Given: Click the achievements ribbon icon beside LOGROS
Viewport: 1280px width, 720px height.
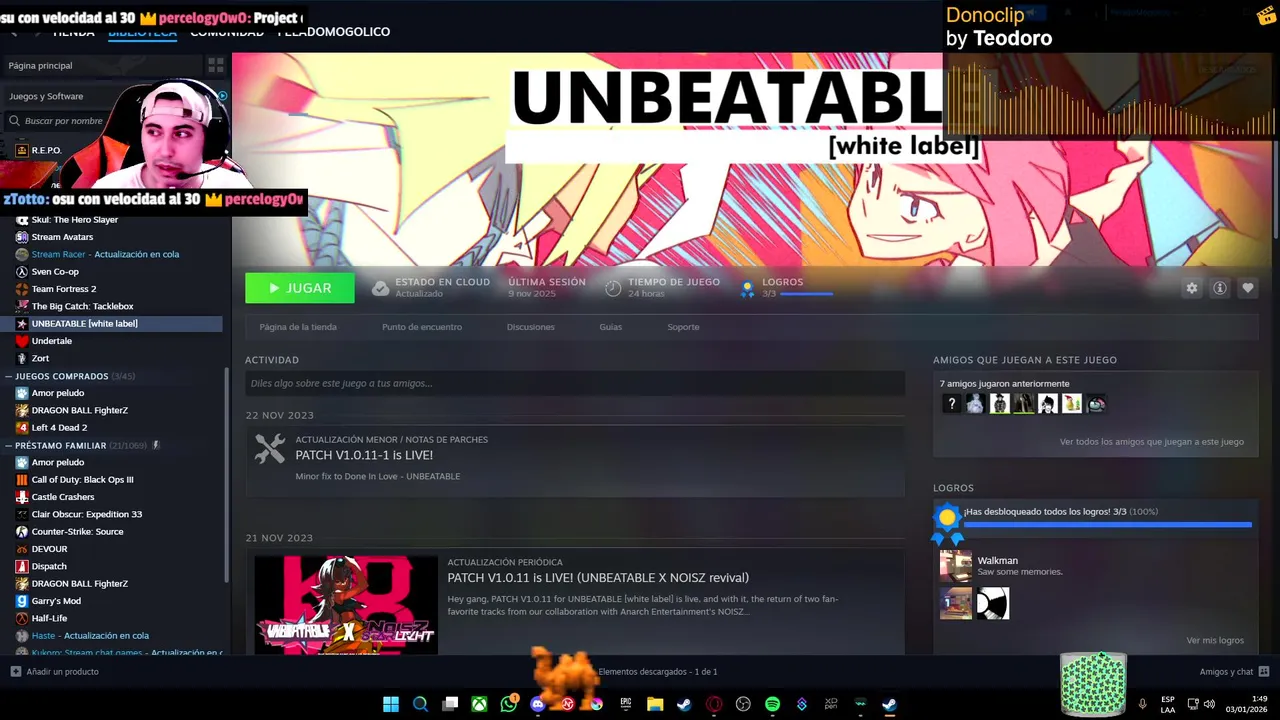Looking at the screenshot, I should (747, 288).
